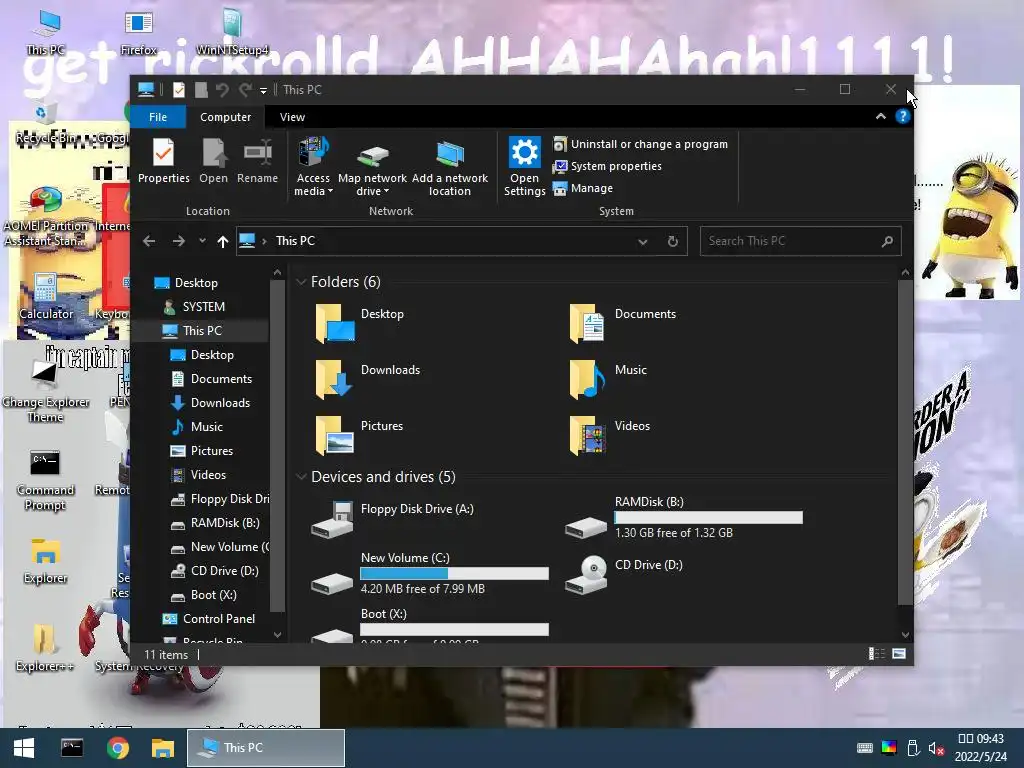Screen dimensions: 1024x768
Task: Click the Refresh button in address bar
Action: (x=673, y=242)
